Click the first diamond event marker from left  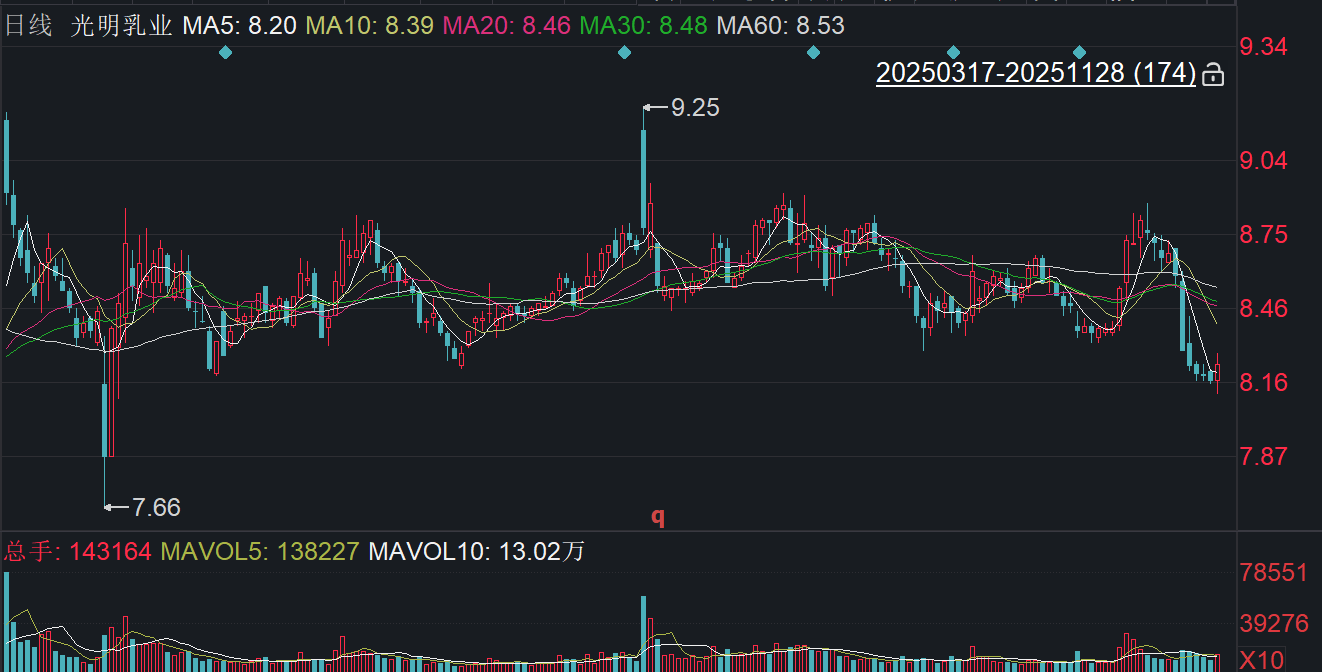[225, 52]
